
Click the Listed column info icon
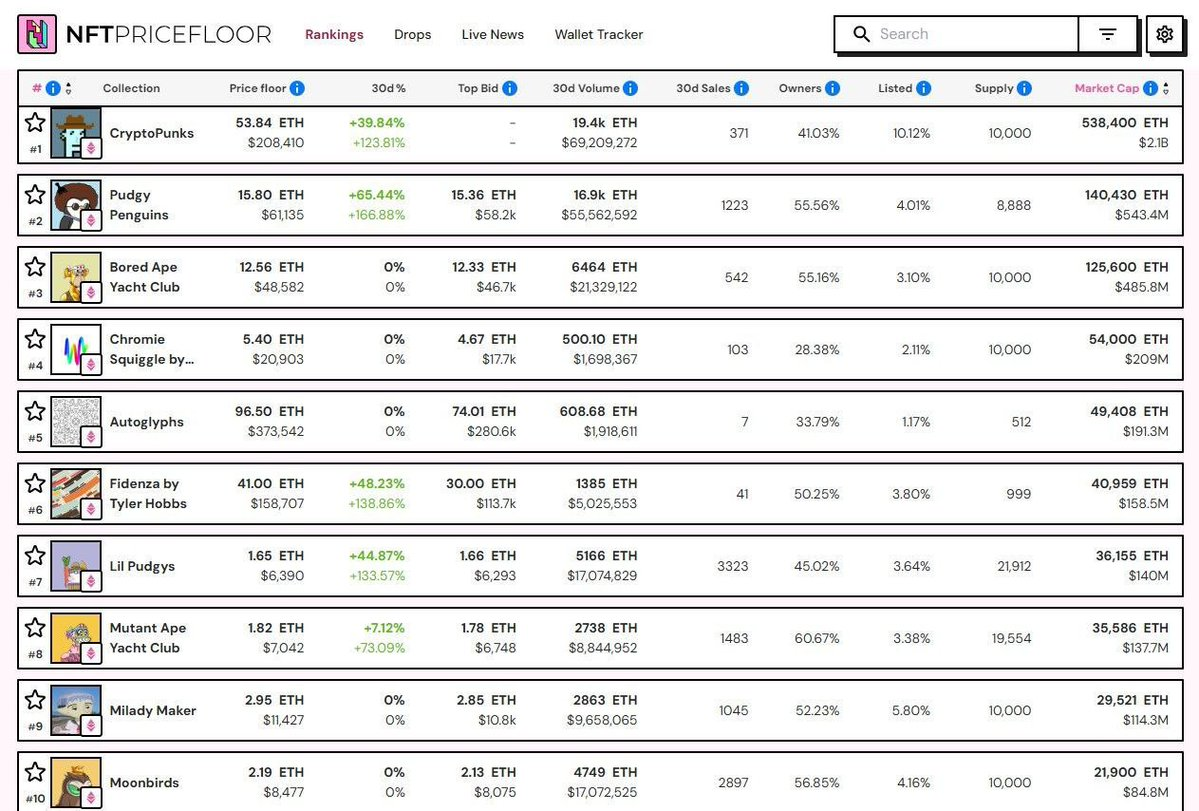[x=923, y=88]
